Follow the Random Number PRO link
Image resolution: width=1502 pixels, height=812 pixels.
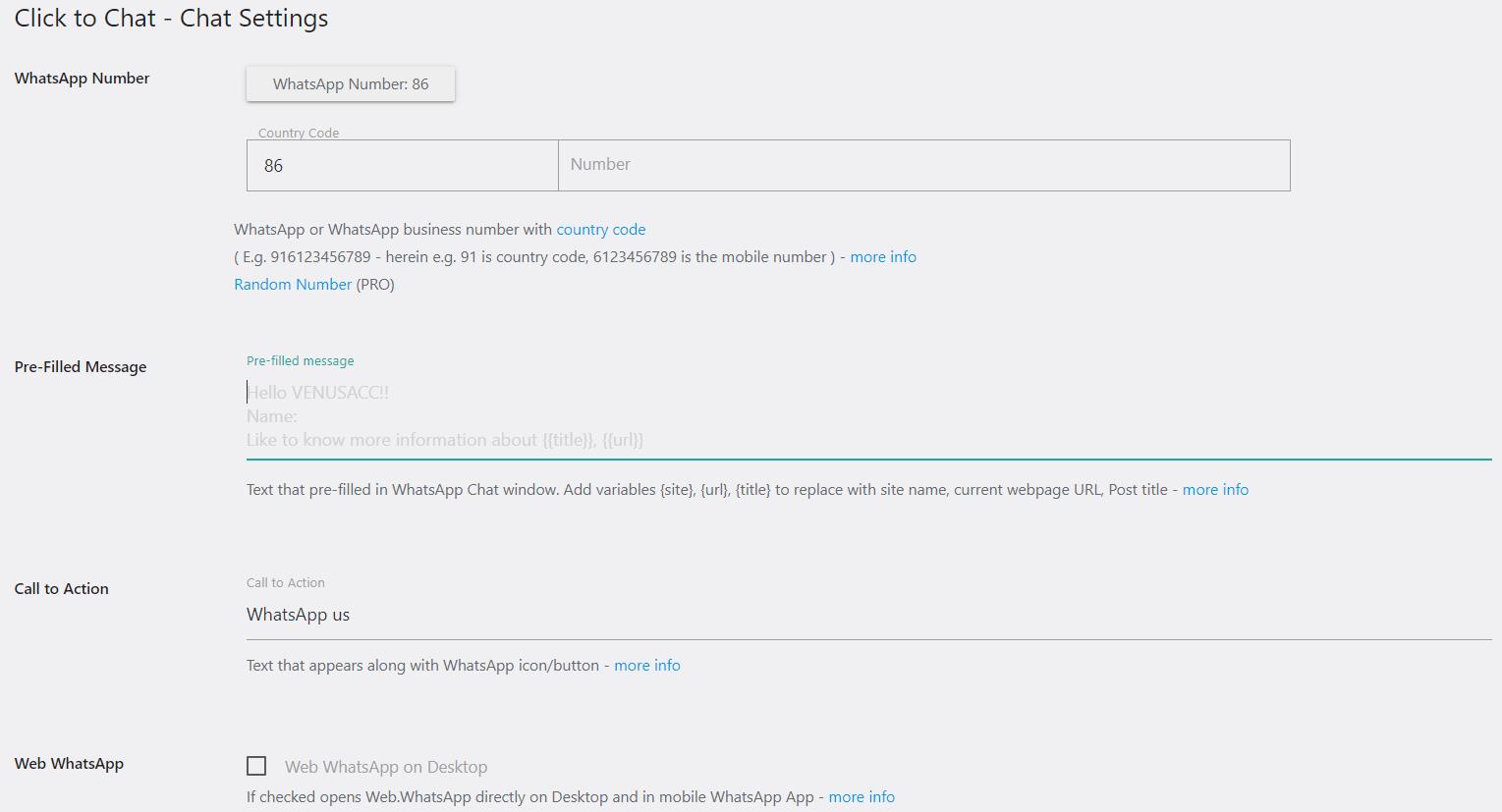click(293, 285)
